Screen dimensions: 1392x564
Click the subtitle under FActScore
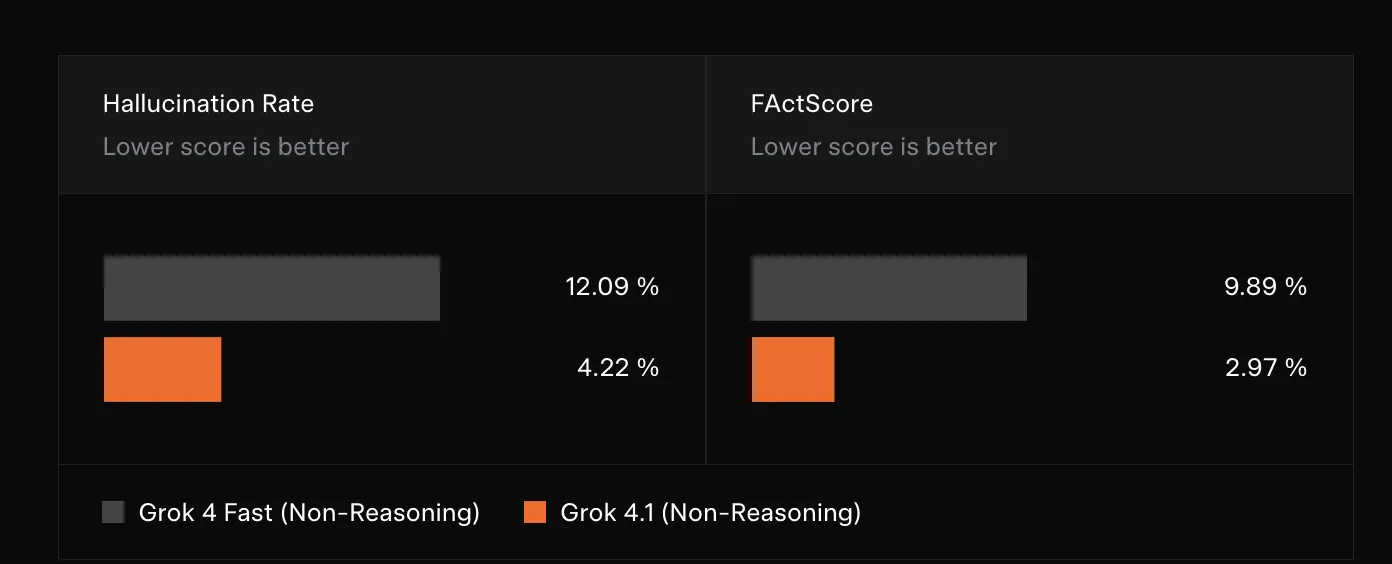pos(873,147)
